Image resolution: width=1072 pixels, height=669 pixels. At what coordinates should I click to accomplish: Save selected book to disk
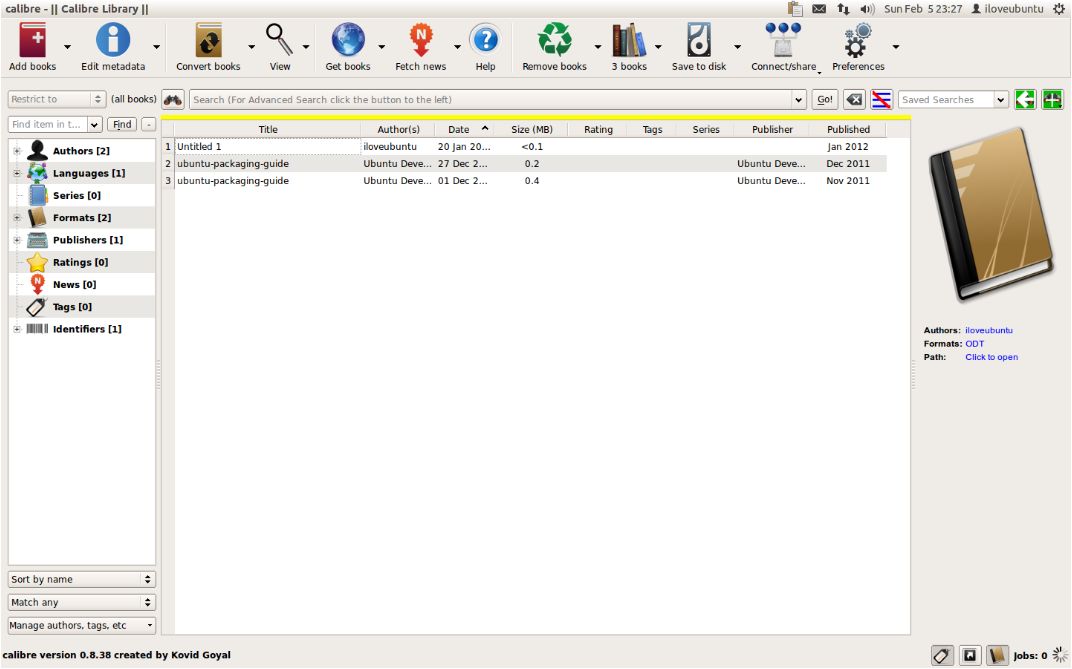699,46
